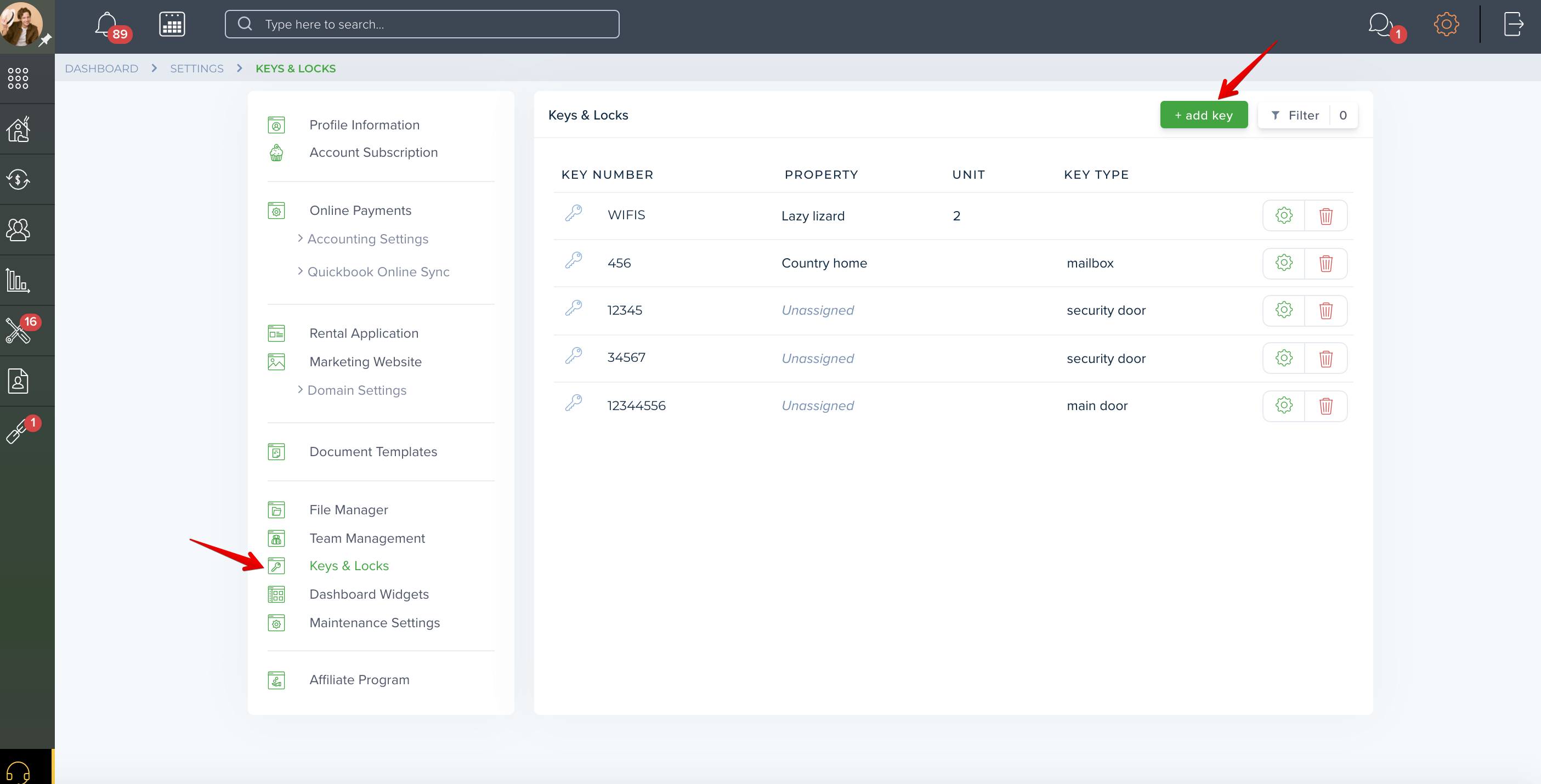The width and height of the screenshot is (1541, 784).
Task: Open Online Payments settings
Action: pos(360,210)
